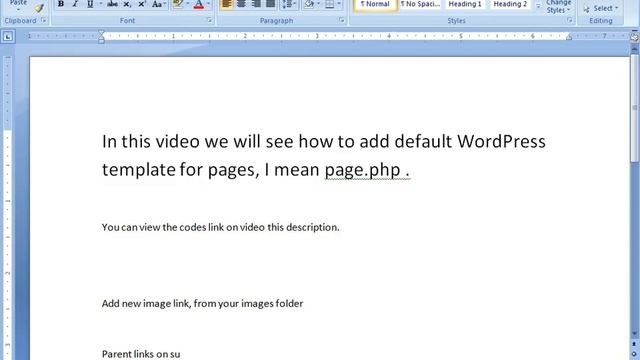The width and height of the screenshot is (640, 360).
Task: Click the word "WordPress" in the heading
Action: (x=501, y=141)
